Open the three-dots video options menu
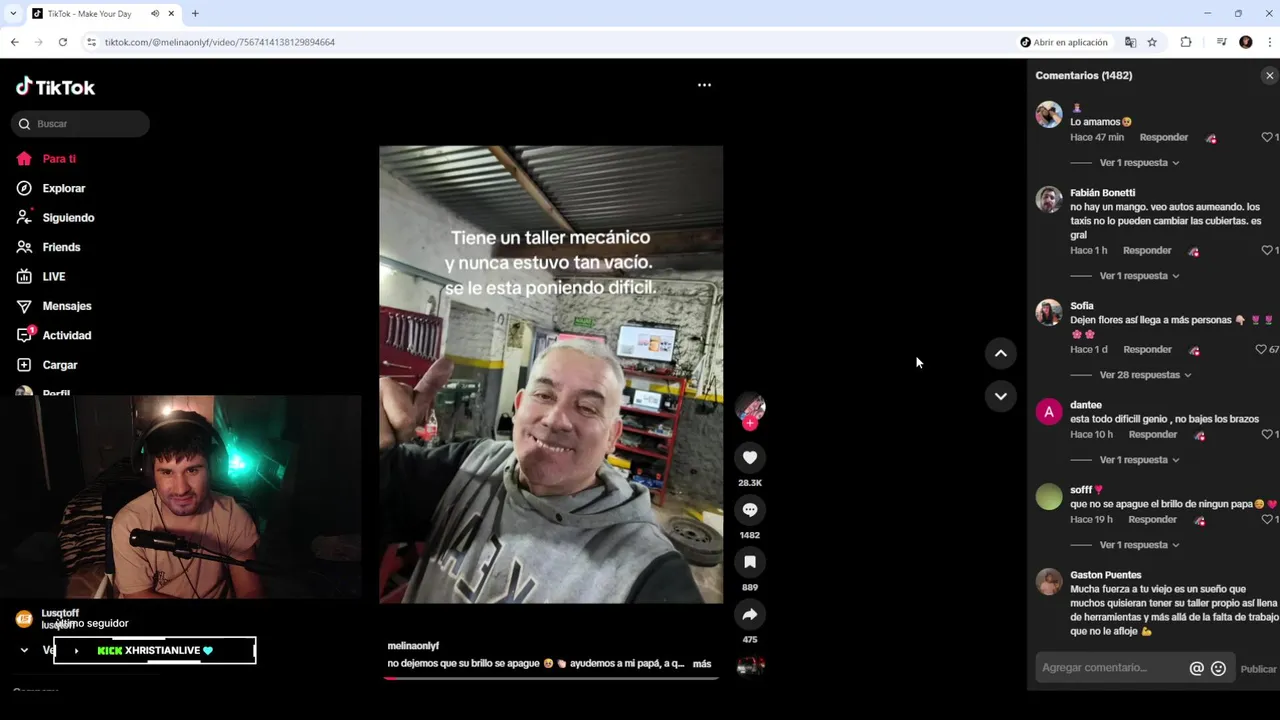1280x720 pixels. point(704,85)
